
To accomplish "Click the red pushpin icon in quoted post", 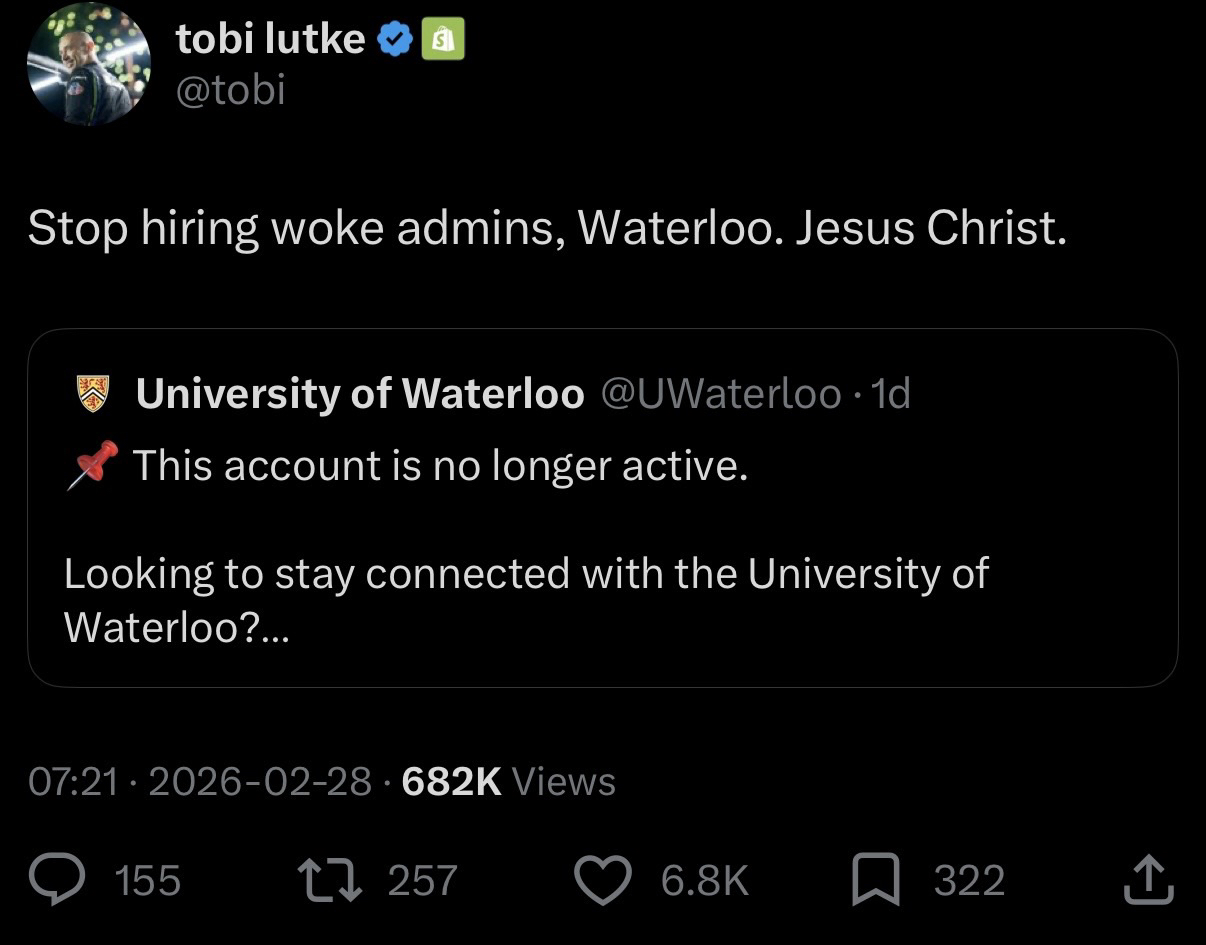I will (93, 466).
